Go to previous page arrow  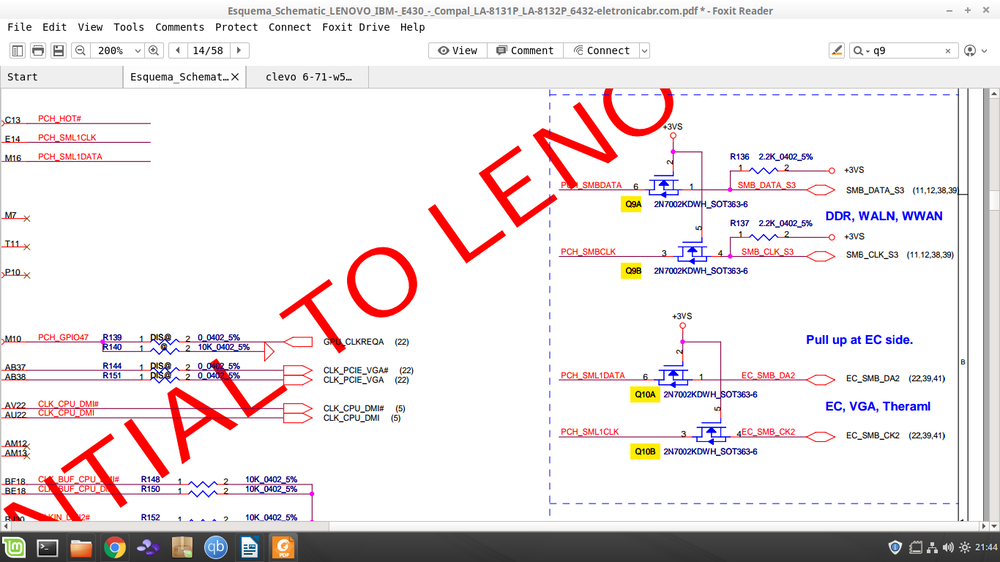click(178, 50)
